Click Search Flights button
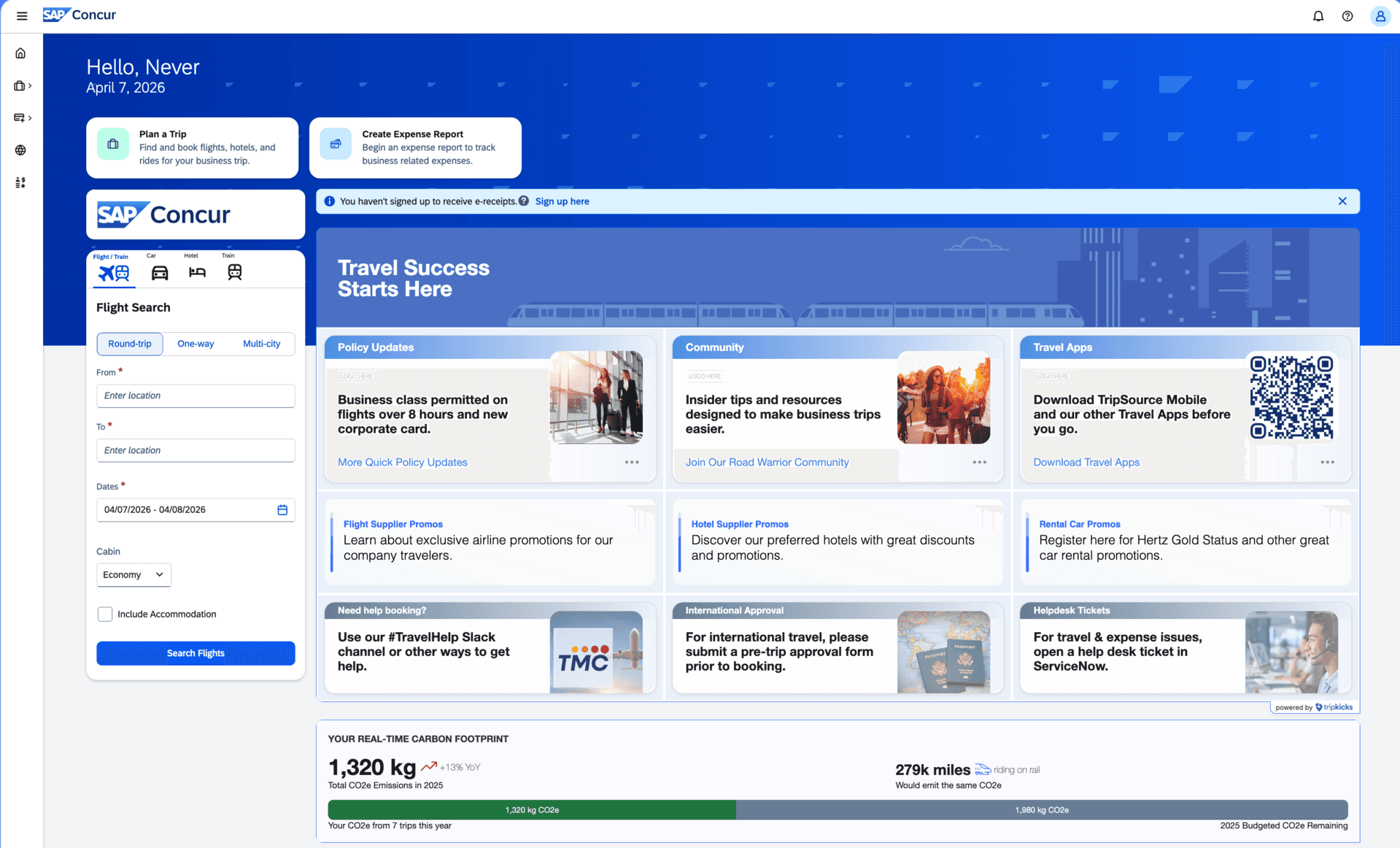 pyautogui.click(x=196, y=653)
